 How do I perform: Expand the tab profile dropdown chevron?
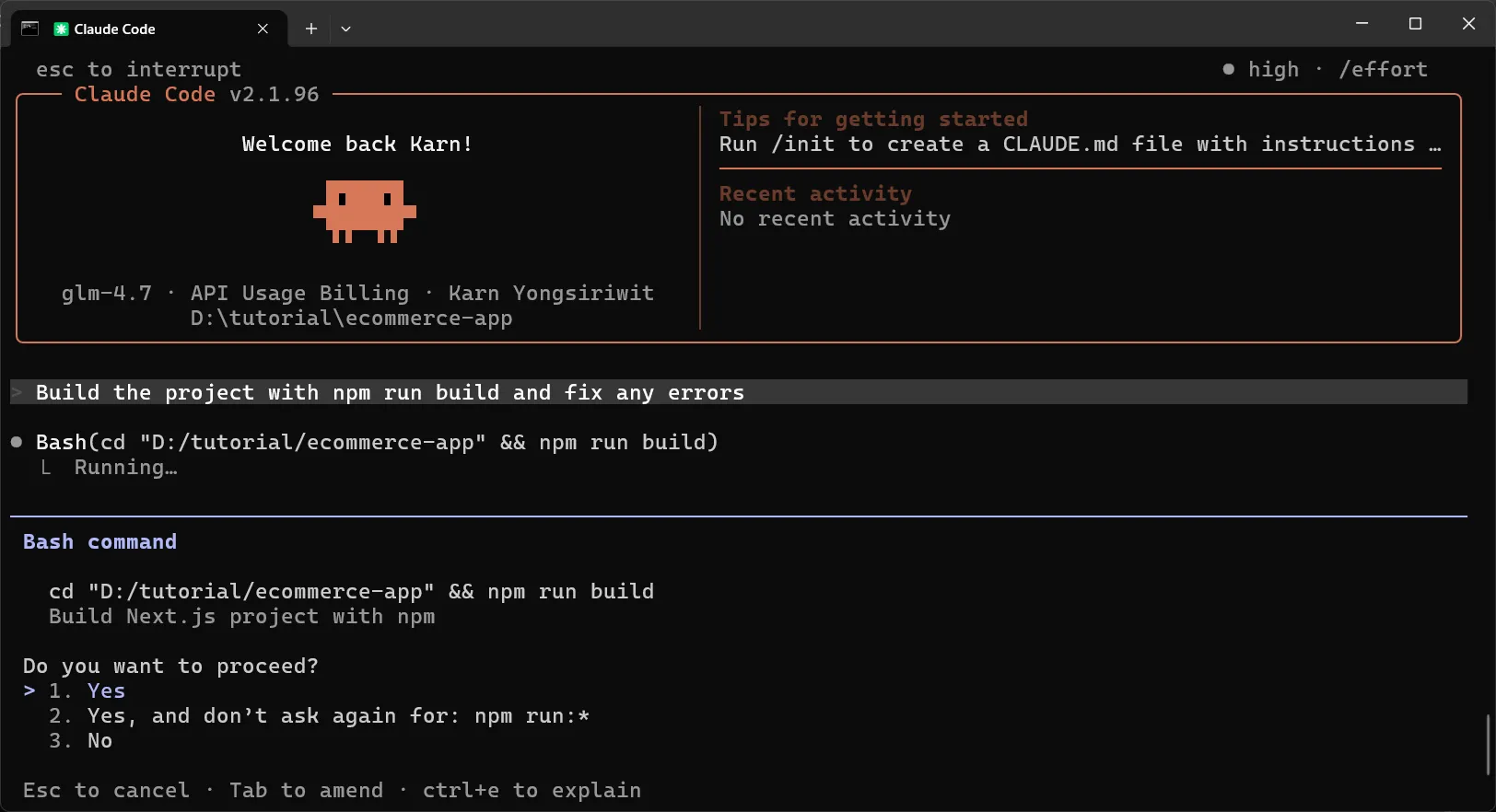(x=345, y=29)
